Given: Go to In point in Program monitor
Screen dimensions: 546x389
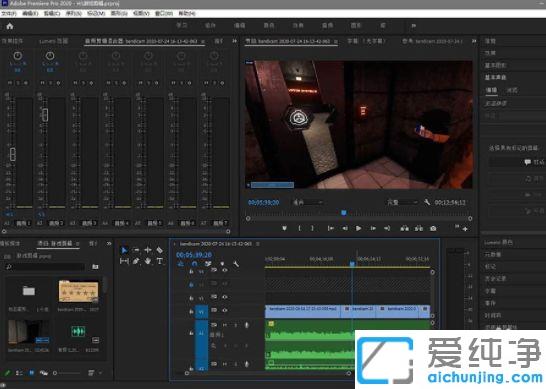Looking at the screenshot, I should pyautogui.click(x=330, y=228).
